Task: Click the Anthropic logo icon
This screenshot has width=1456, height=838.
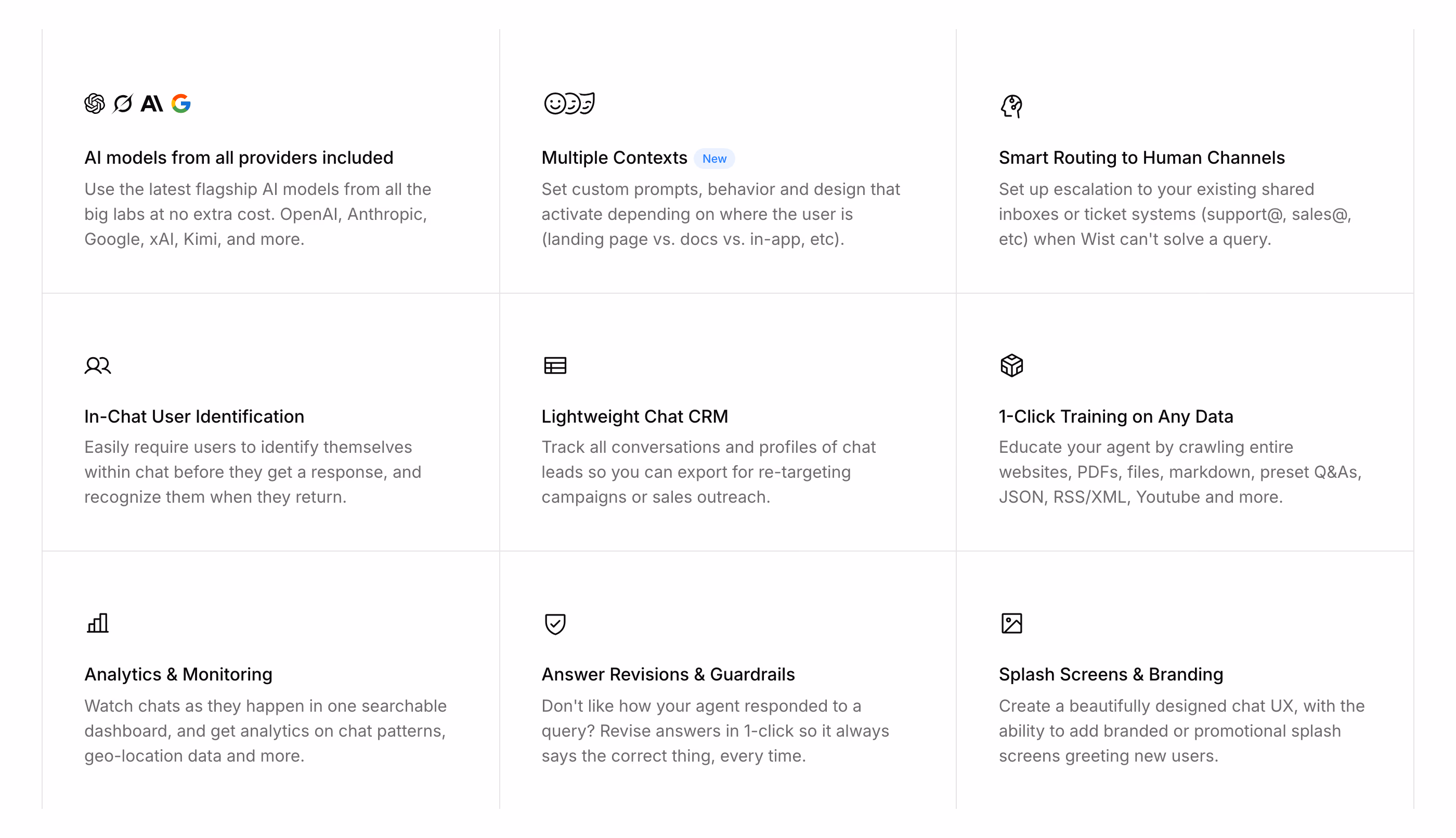Action: tap(152, 103)
